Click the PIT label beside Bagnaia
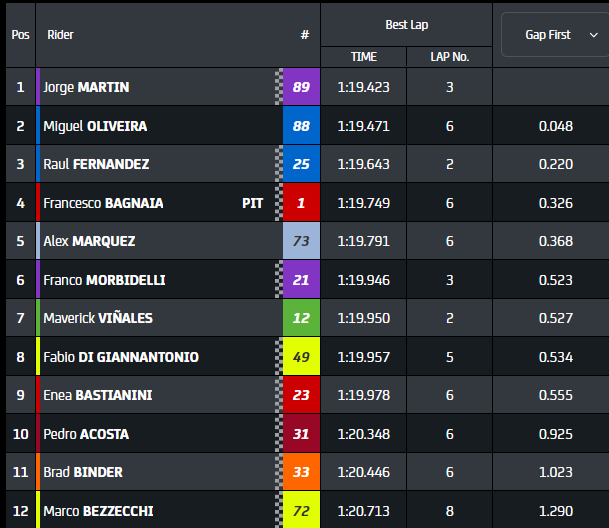Screen dimensions: 609x528 pyautogui.click(x=252, y=203)
